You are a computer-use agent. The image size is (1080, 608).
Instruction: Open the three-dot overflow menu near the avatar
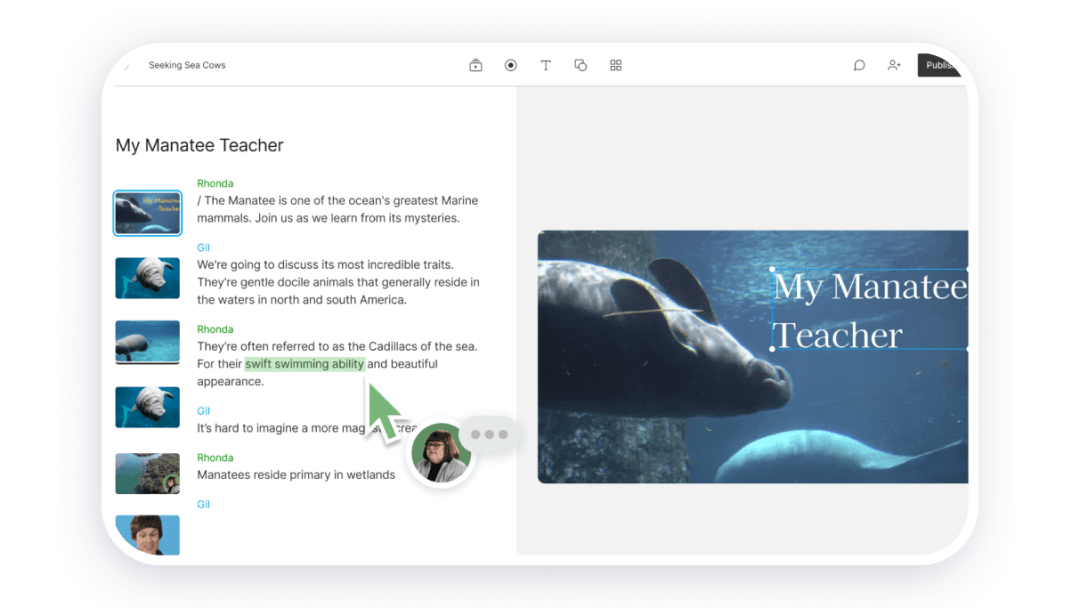click(489, 434)
